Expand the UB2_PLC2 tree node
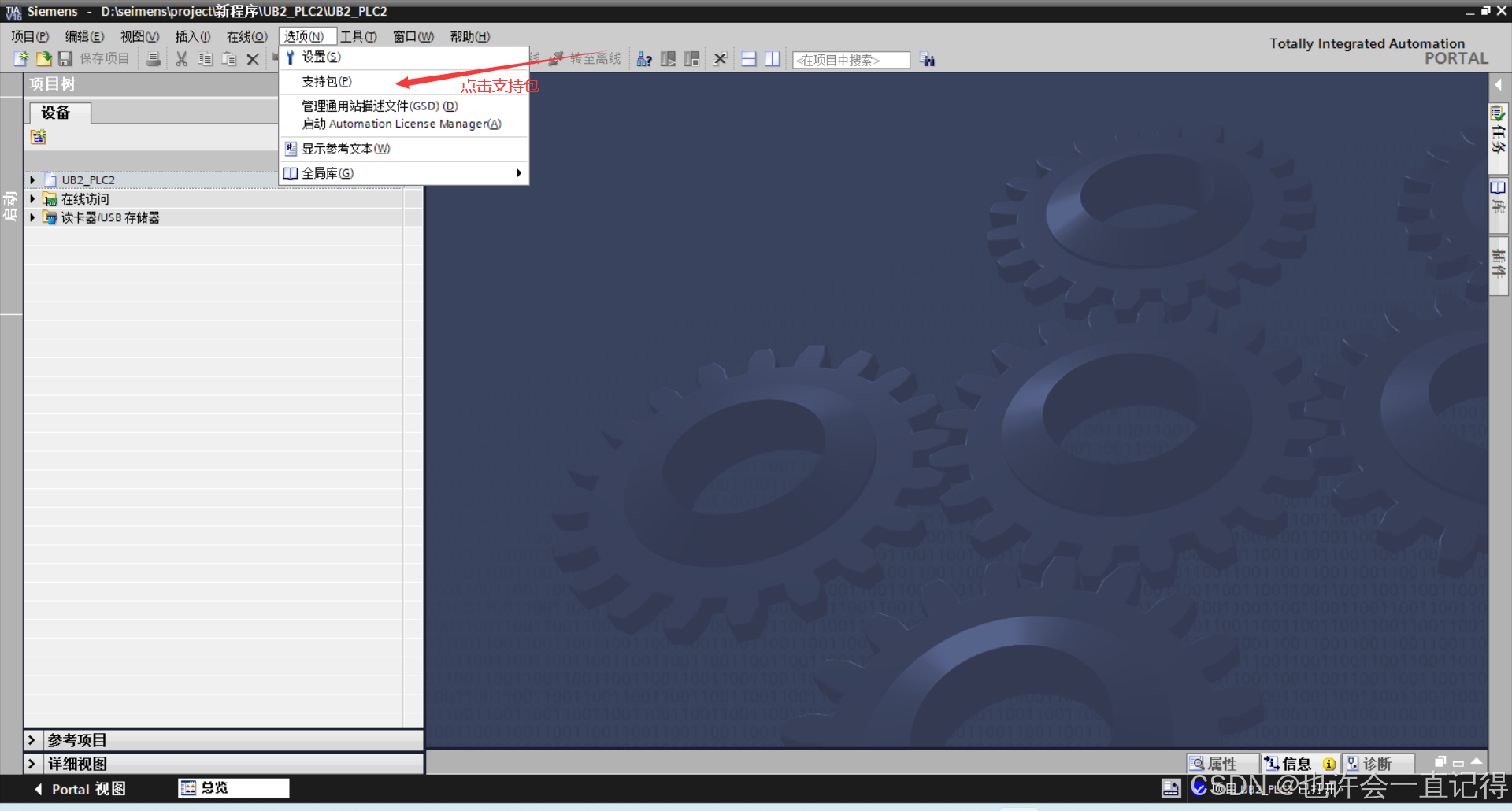The height and width of the screenshot is (811, 1512). coord(32,180)
